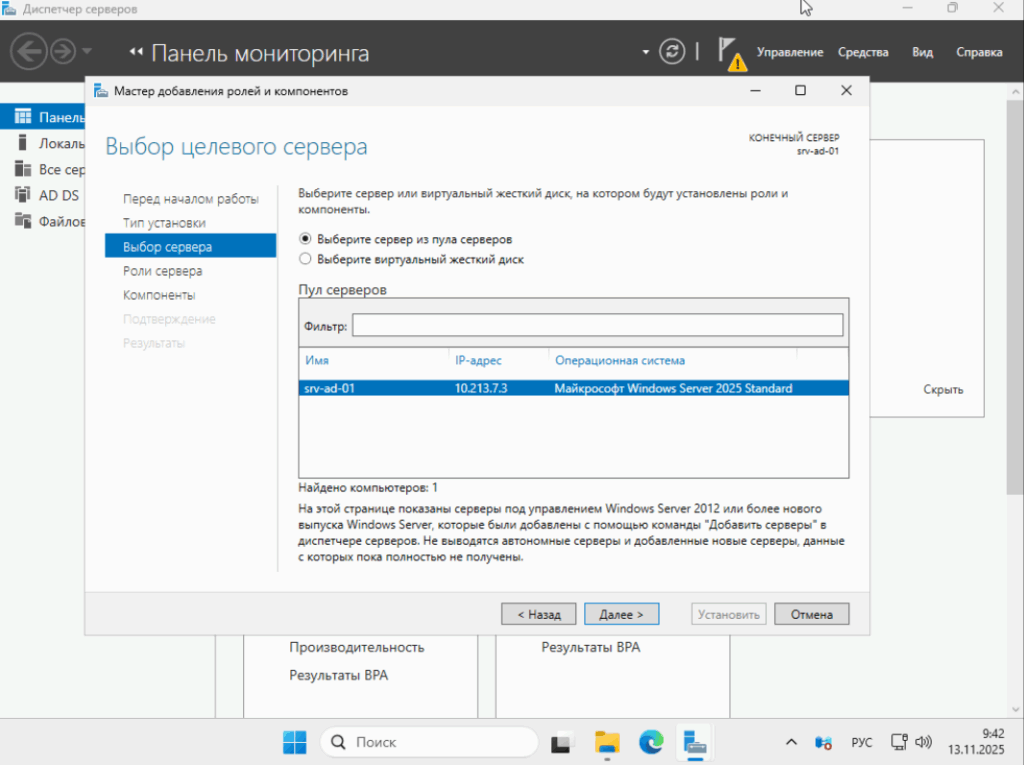1024x765 pixels.
Task: Open the AD DS item in the sidebar
Action: coord(58,195)
